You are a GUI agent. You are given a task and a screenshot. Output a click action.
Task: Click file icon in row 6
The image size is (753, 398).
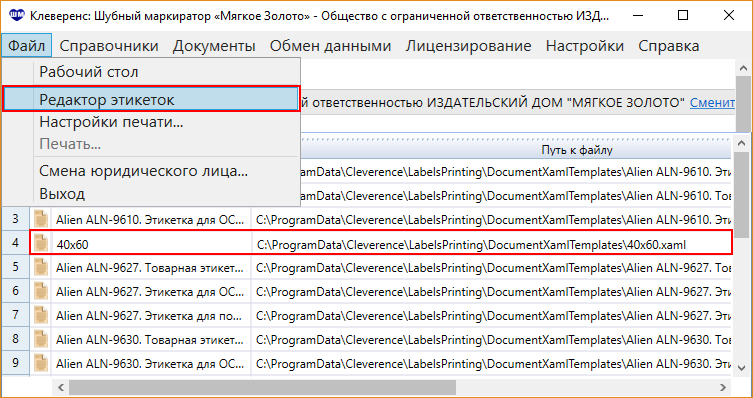[x=41, y=291]
